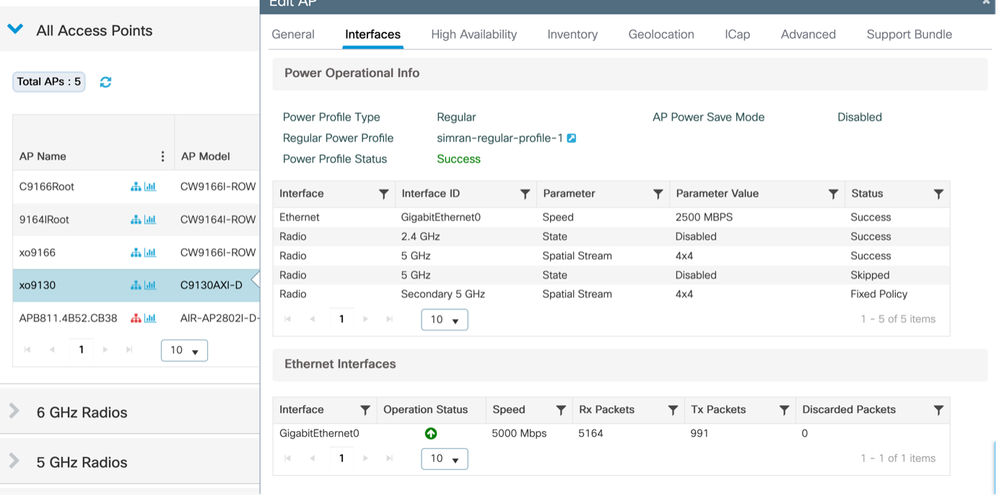This screenshot has height=496, width=999.
Task: Filter the Parameter Value column
Action: (x=833, y=194)
